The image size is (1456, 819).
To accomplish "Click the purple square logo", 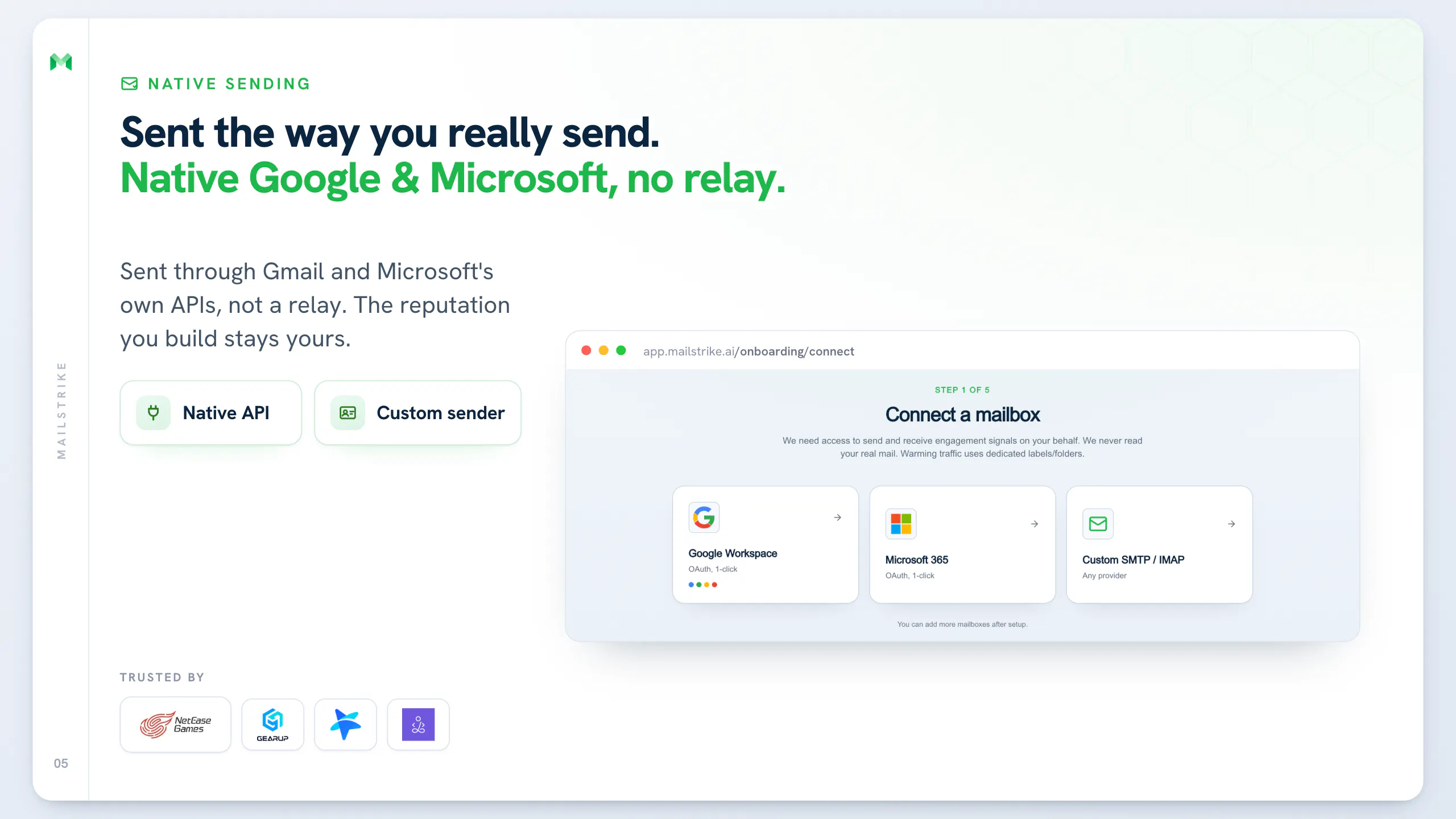I will pos(419,725).
